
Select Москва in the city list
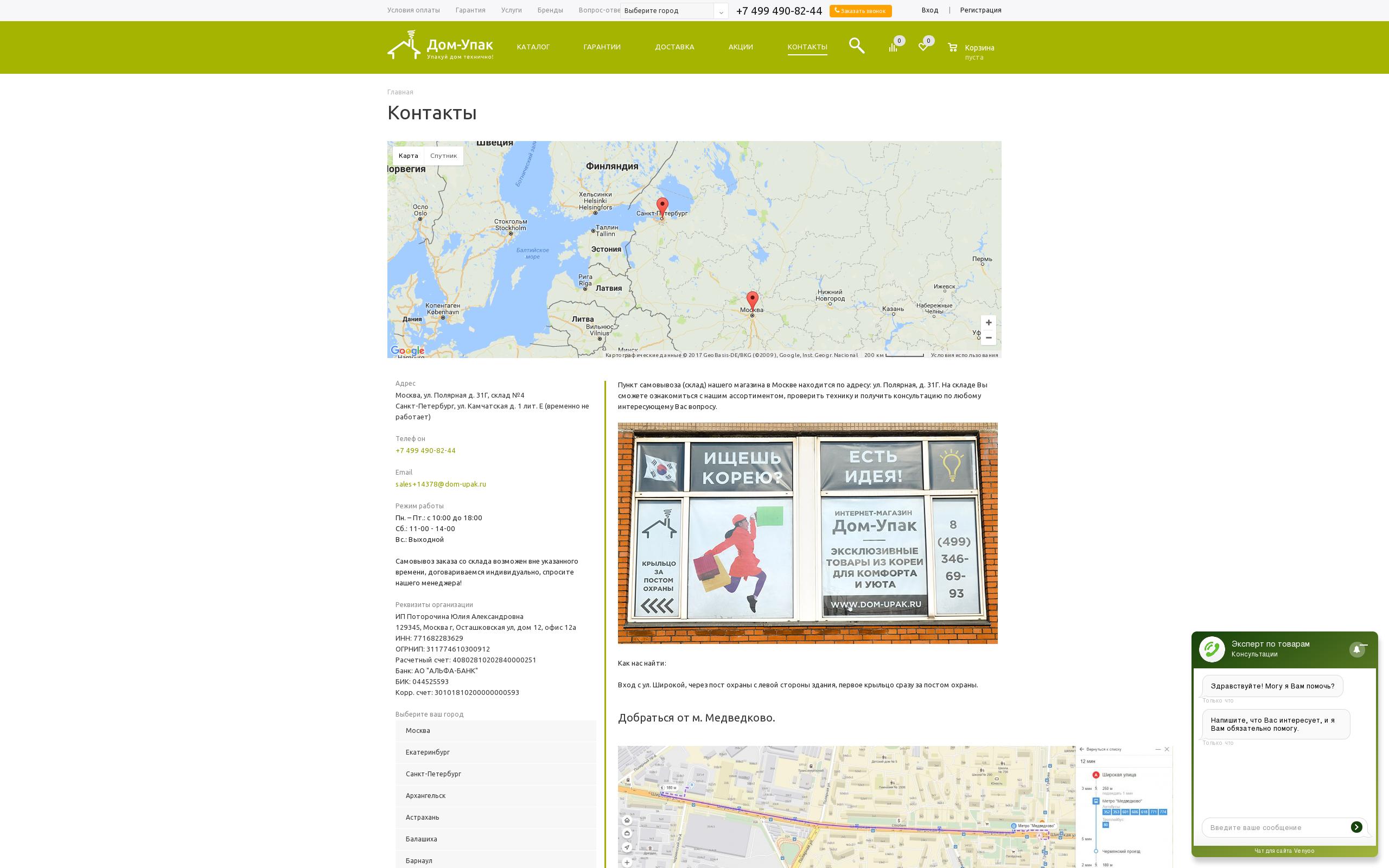tap(495, 731)
